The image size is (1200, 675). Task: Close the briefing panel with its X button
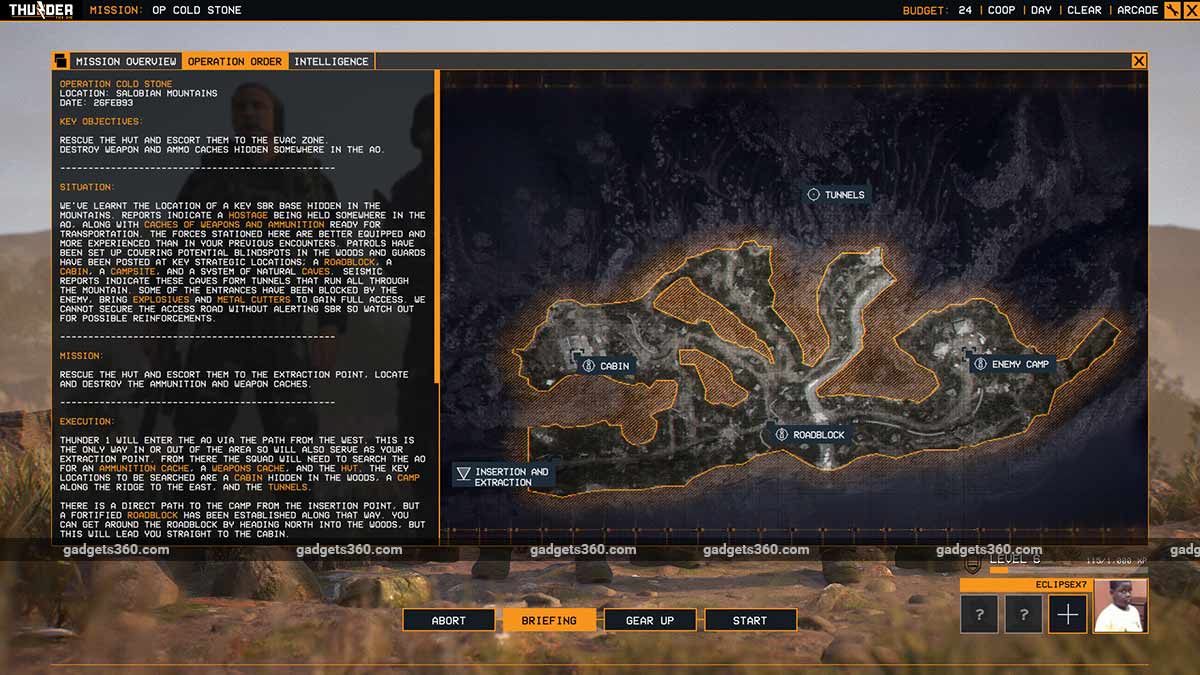[1139, 61]
